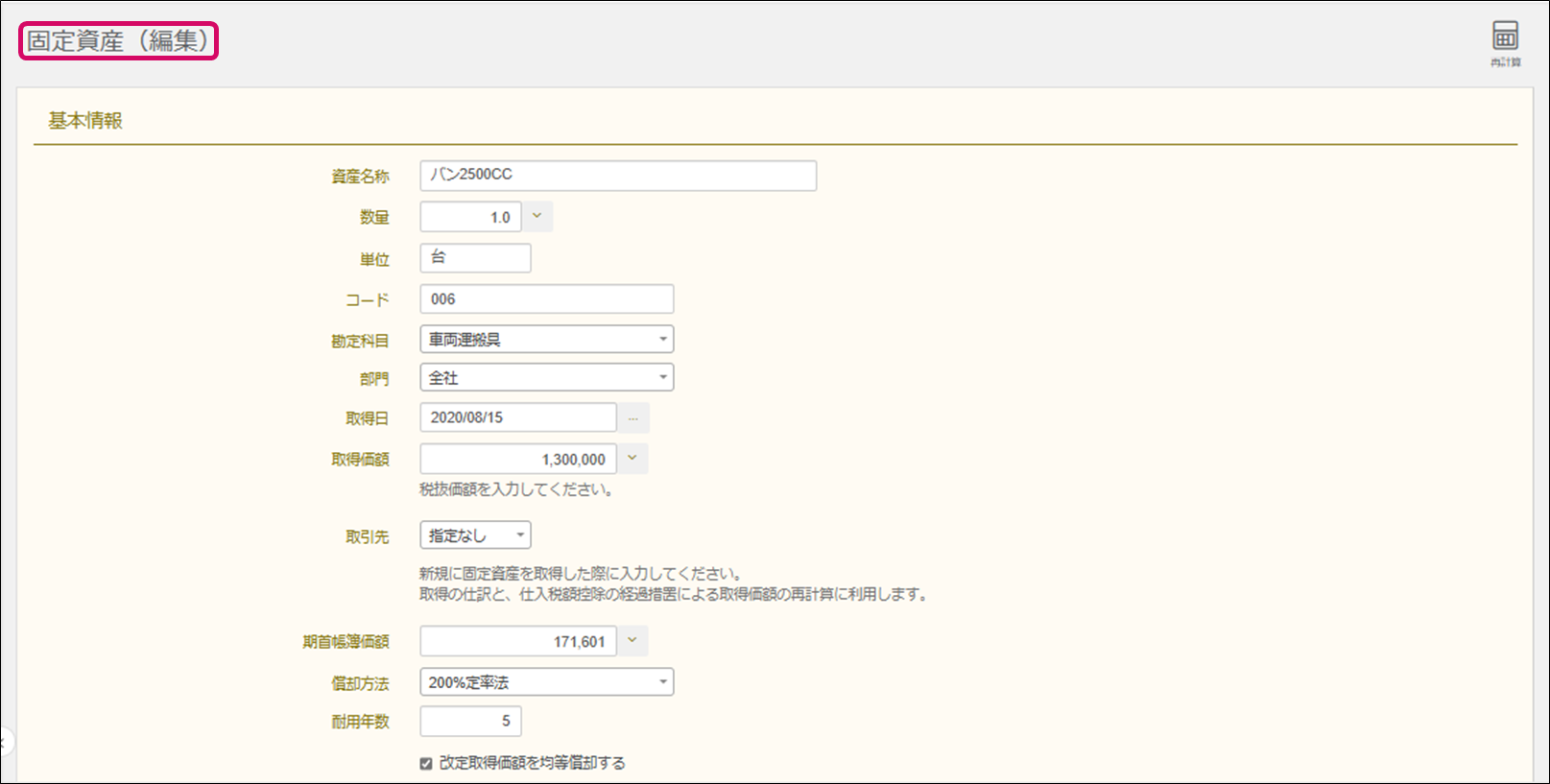Click the 基本情報 section header
Screen dimensions: 1550x784
[x=85, y=121]
